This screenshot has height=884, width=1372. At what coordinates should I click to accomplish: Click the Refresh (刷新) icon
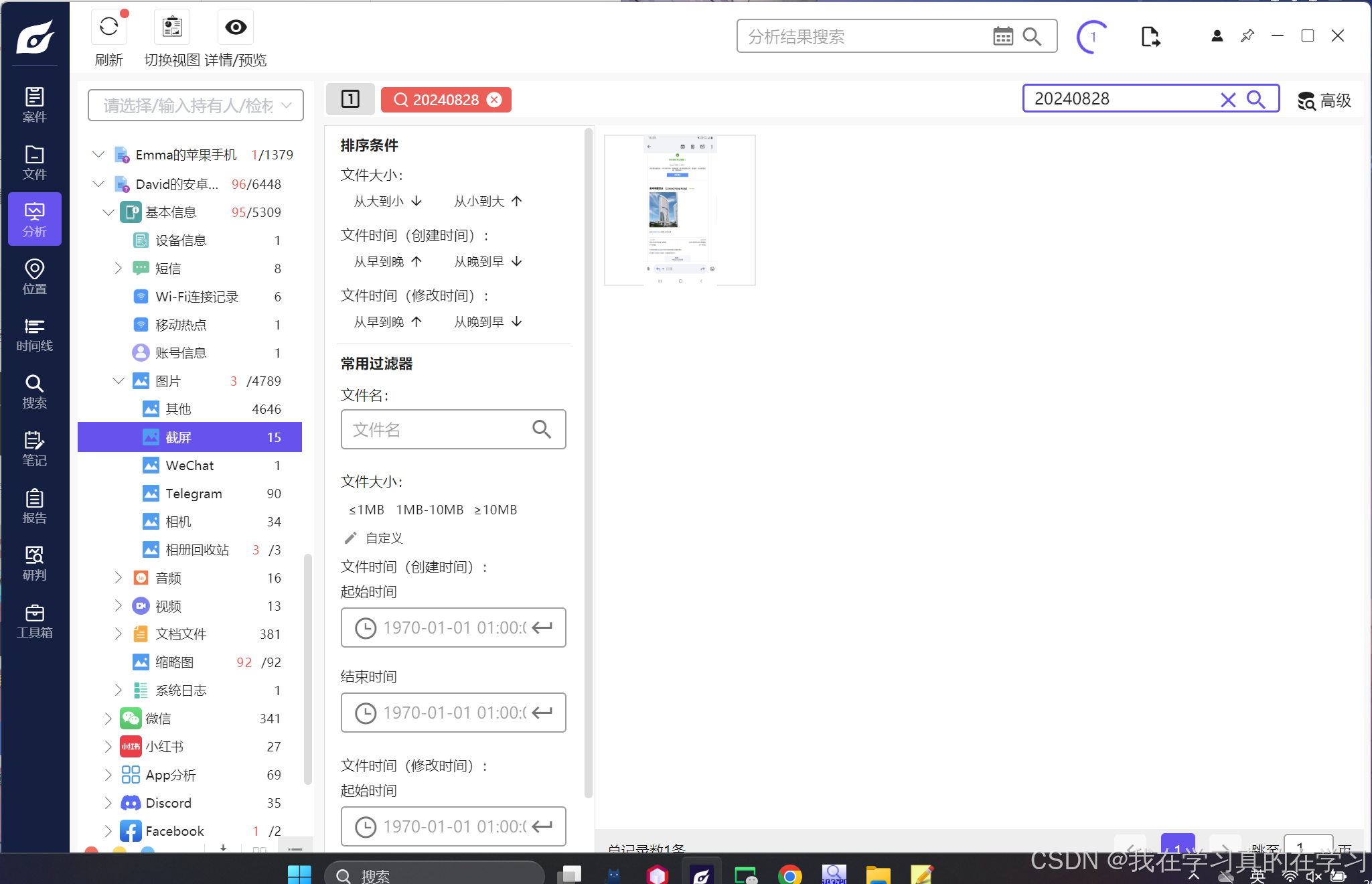[x=108, y=27]
